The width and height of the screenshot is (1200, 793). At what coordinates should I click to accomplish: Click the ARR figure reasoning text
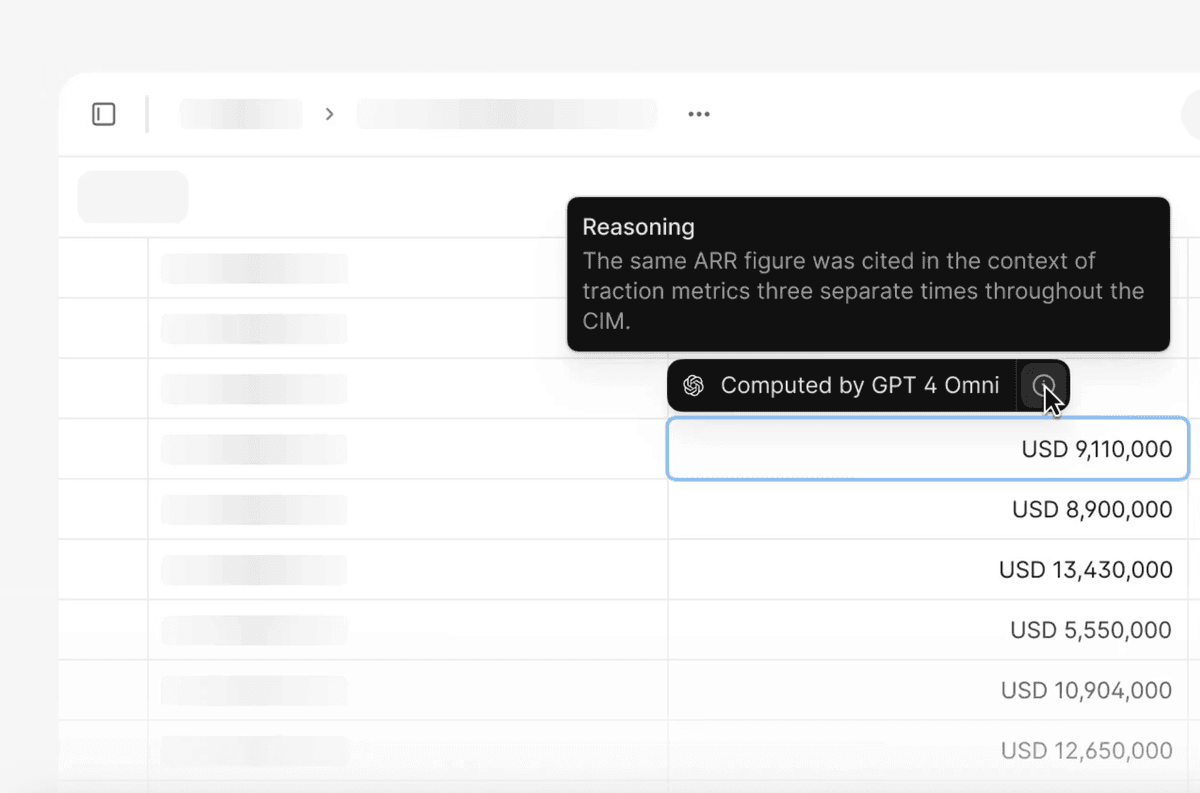(x=862, y=291)
